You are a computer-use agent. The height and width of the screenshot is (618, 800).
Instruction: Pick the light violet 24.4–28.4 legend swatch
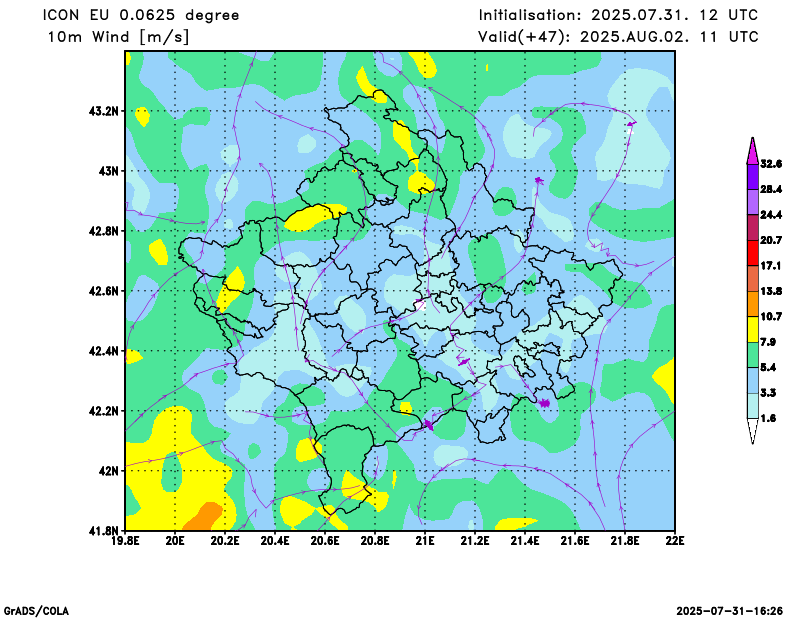click(753, 203)
